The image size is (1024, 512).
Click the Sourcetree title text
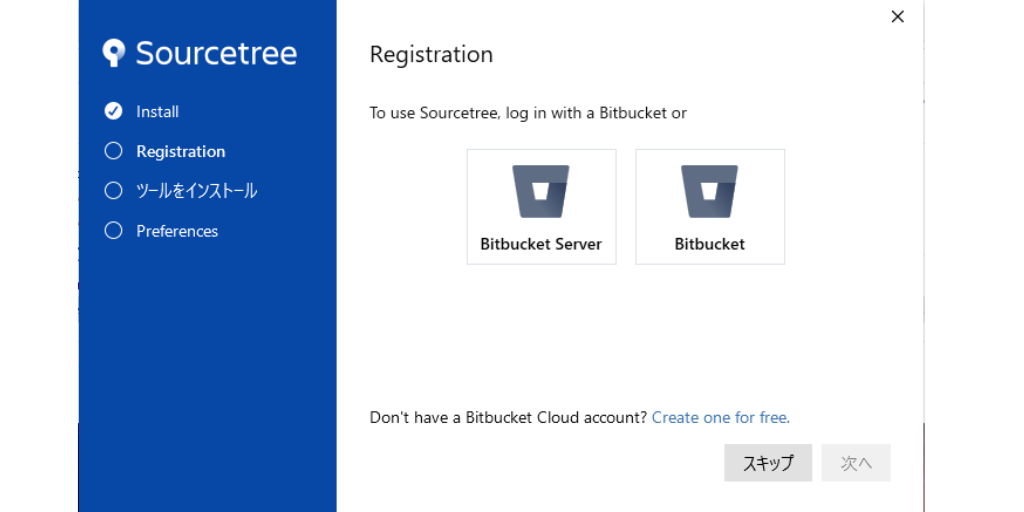[216, 53]
